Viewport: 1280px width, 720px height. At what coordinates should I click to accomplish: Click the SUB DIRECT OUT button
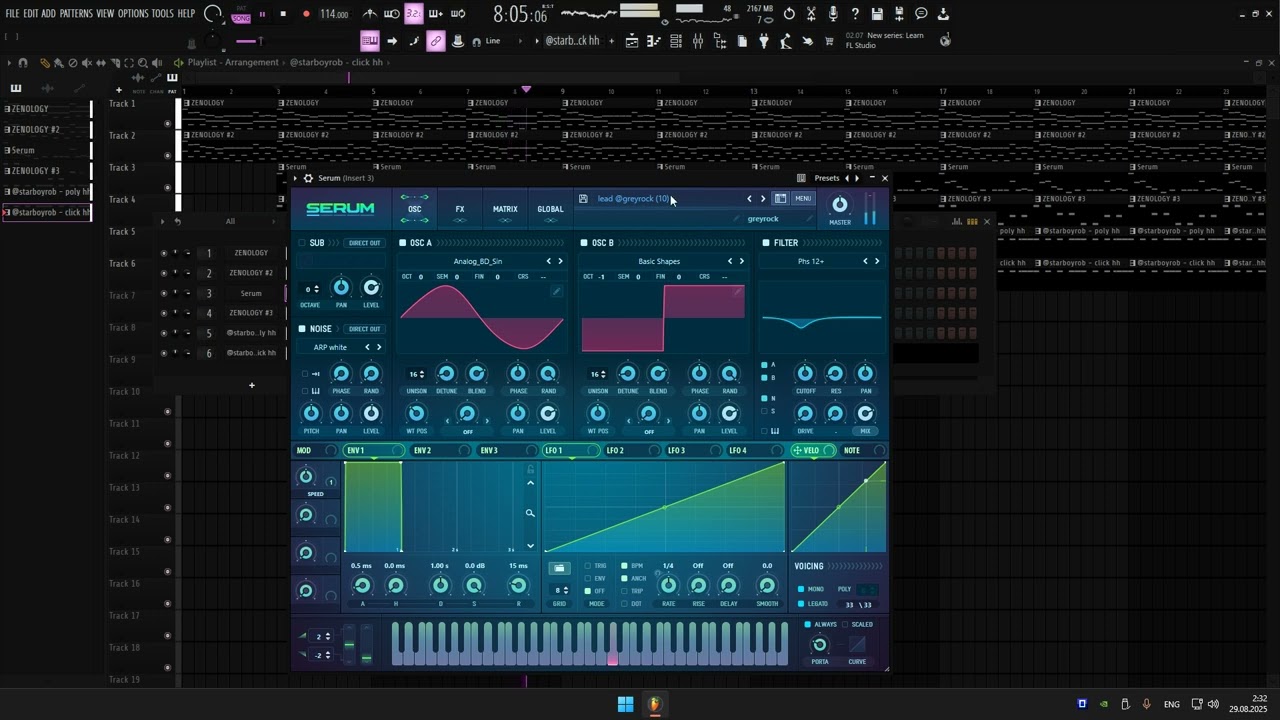tap(364, 243)
